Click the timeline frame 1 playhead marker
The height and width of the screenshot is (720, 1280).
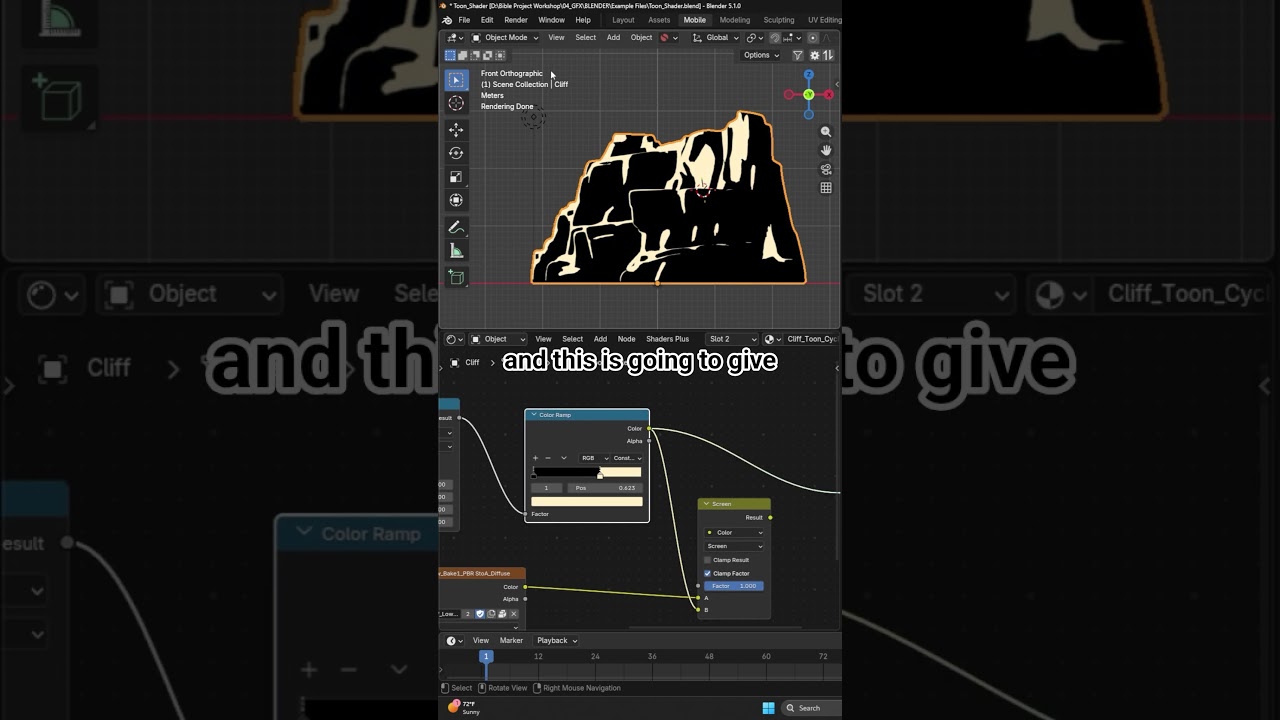coord(486,657)
